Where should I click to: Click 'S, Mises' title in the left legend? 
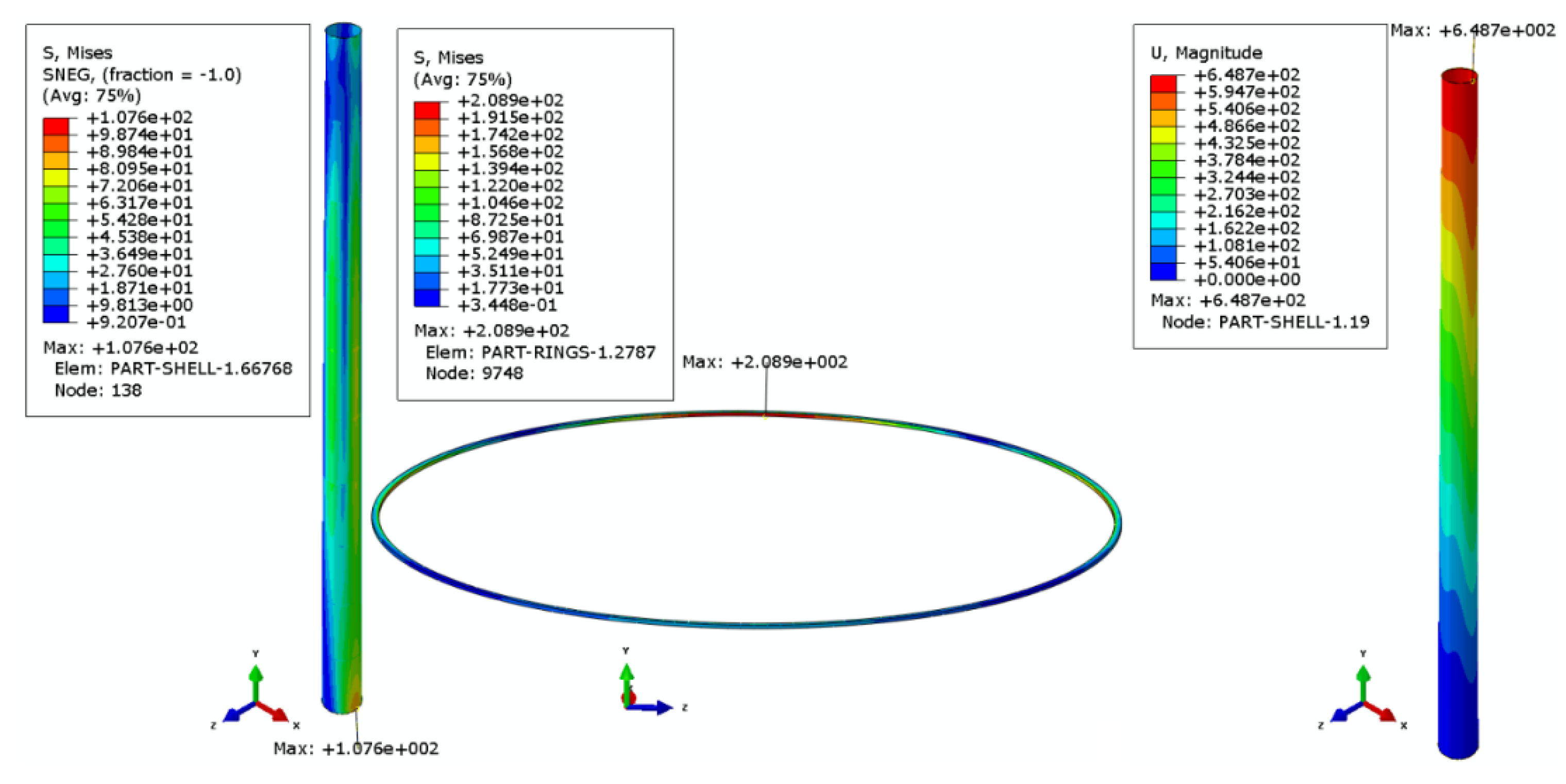coord(77,53)
